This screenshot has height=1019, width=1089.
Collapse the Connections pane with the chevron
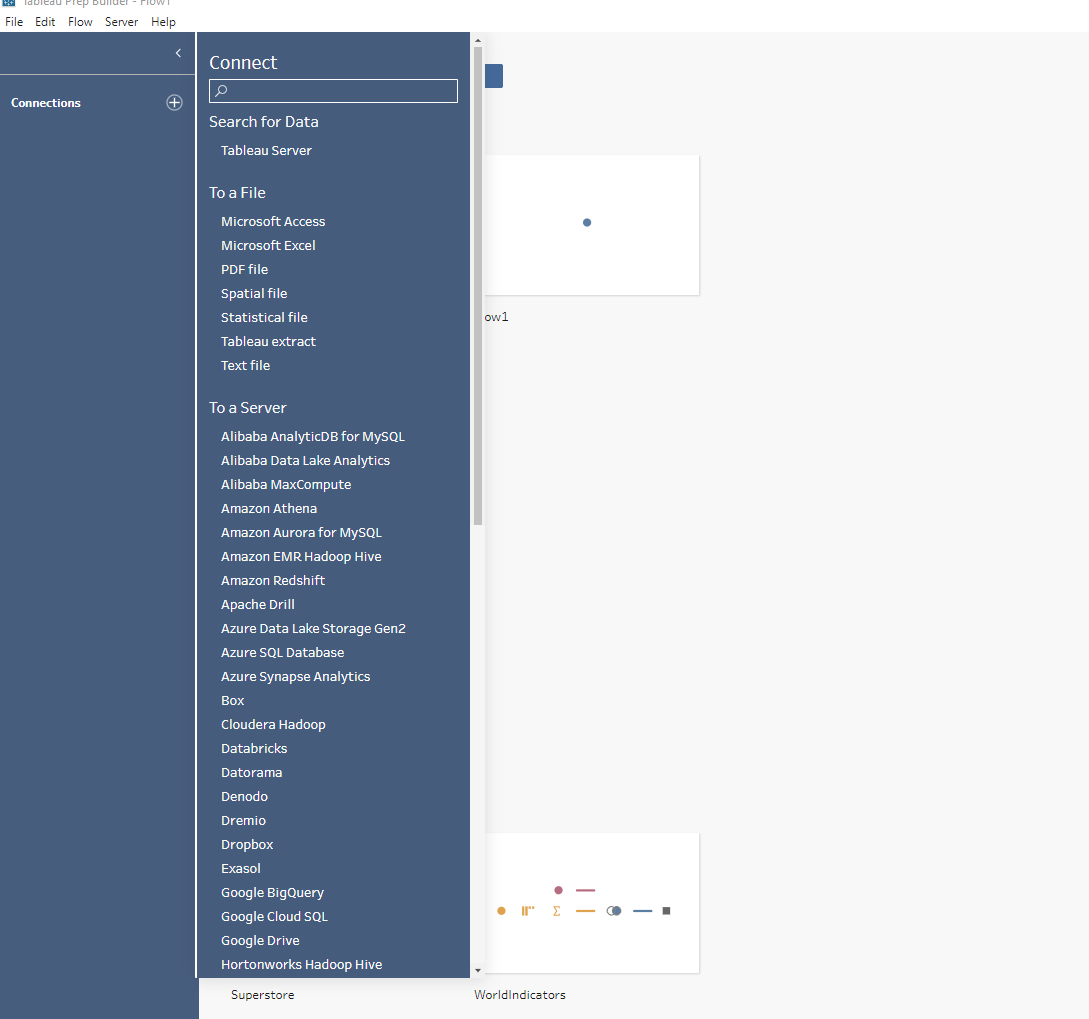tap(178, 53)
